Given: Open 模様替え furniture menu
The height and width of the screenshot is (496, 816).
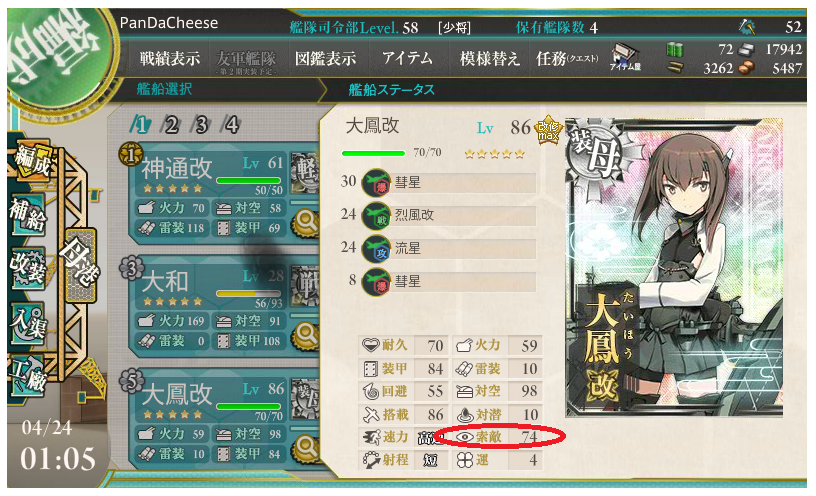Looking at the screenshot, I should pyautogui.click(x=490, y=58).
